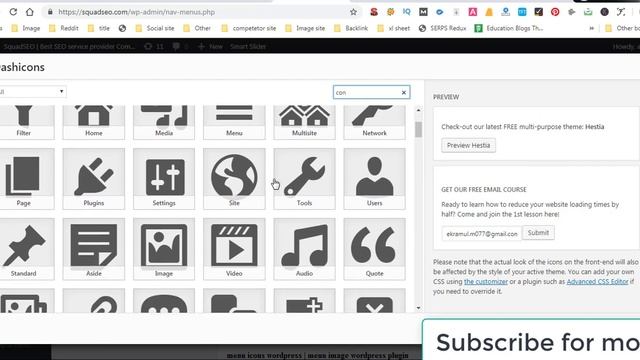Reload the page in browser
Viewport: 640px width, 360px height.
(x=13, y=12)
